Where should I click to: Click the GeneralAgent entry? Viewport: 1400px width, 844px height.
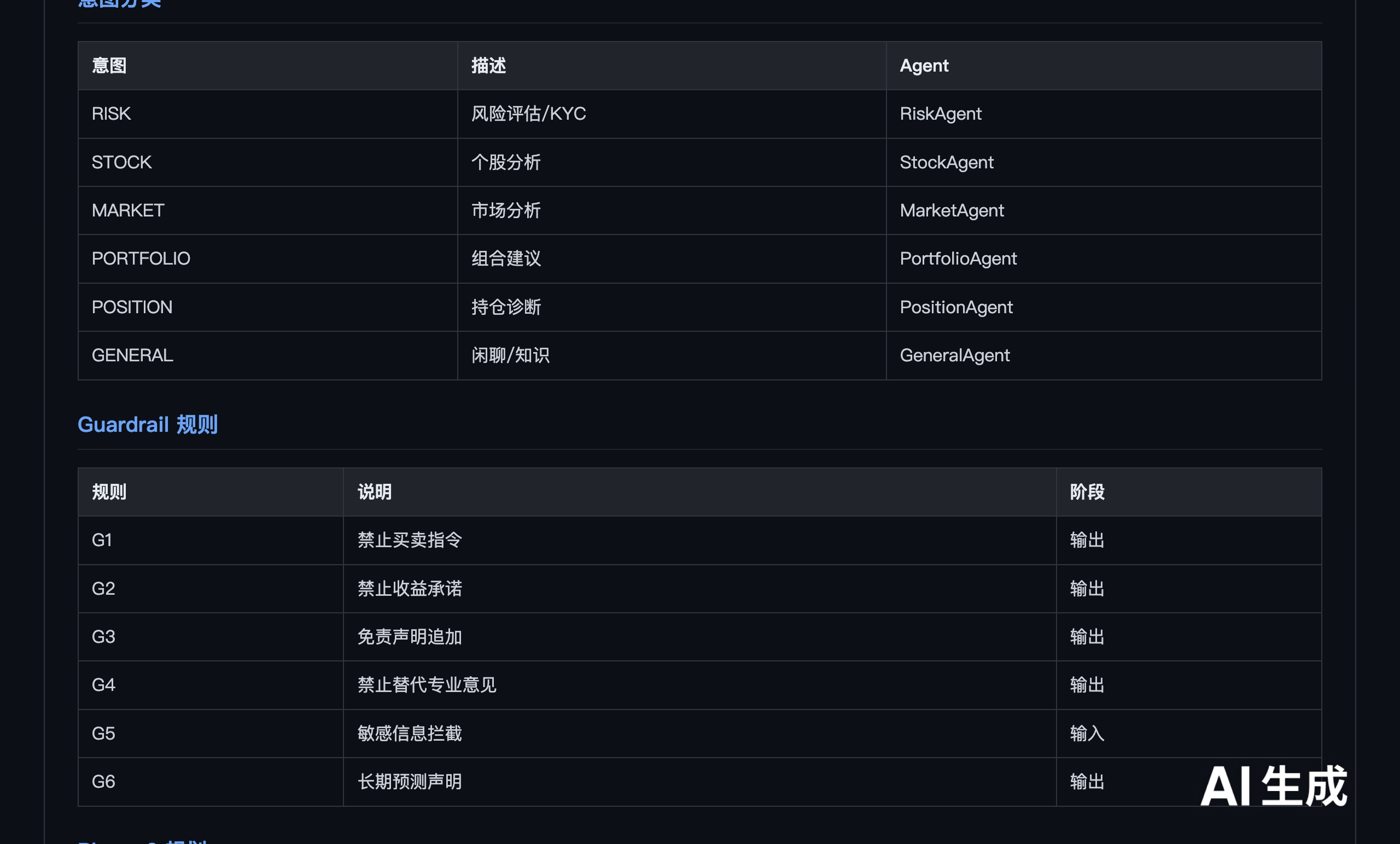click(954, 355)
